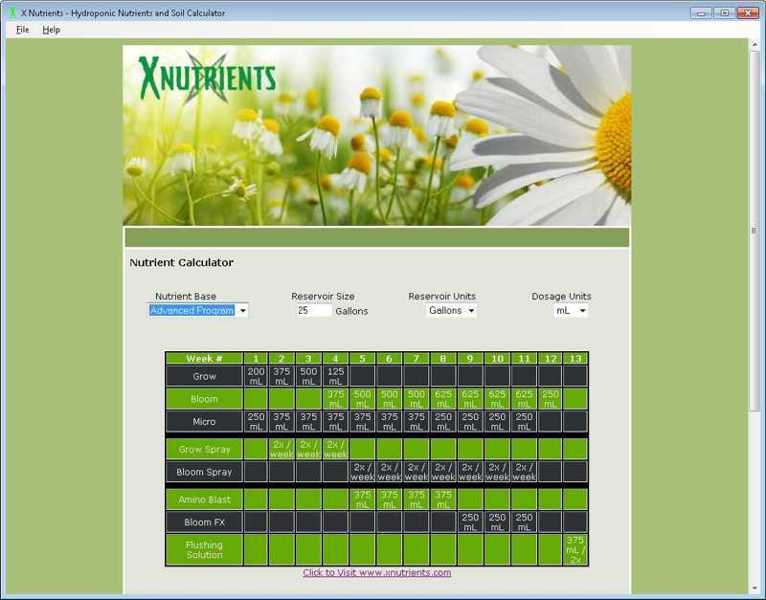Image resolution: width=766 pixels, height=600 pixels.
Task: Select the Bloom Spray row label
Action: (204, 472)
